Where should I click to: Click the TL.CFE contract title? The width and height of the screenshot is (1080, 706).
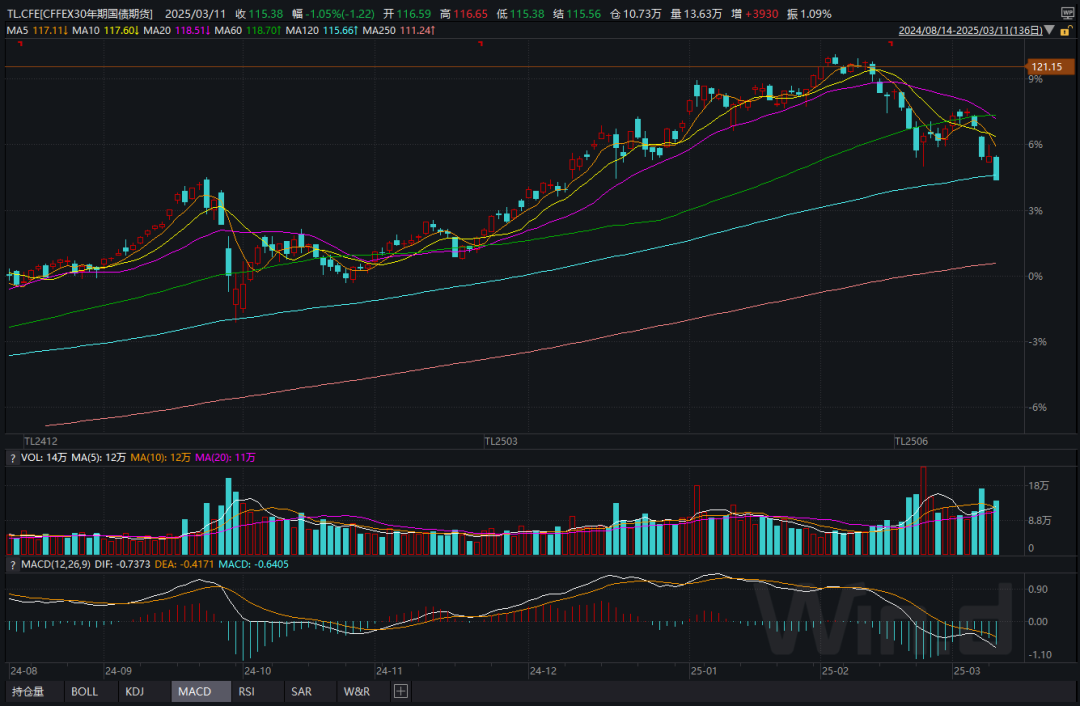click(80, 15)
